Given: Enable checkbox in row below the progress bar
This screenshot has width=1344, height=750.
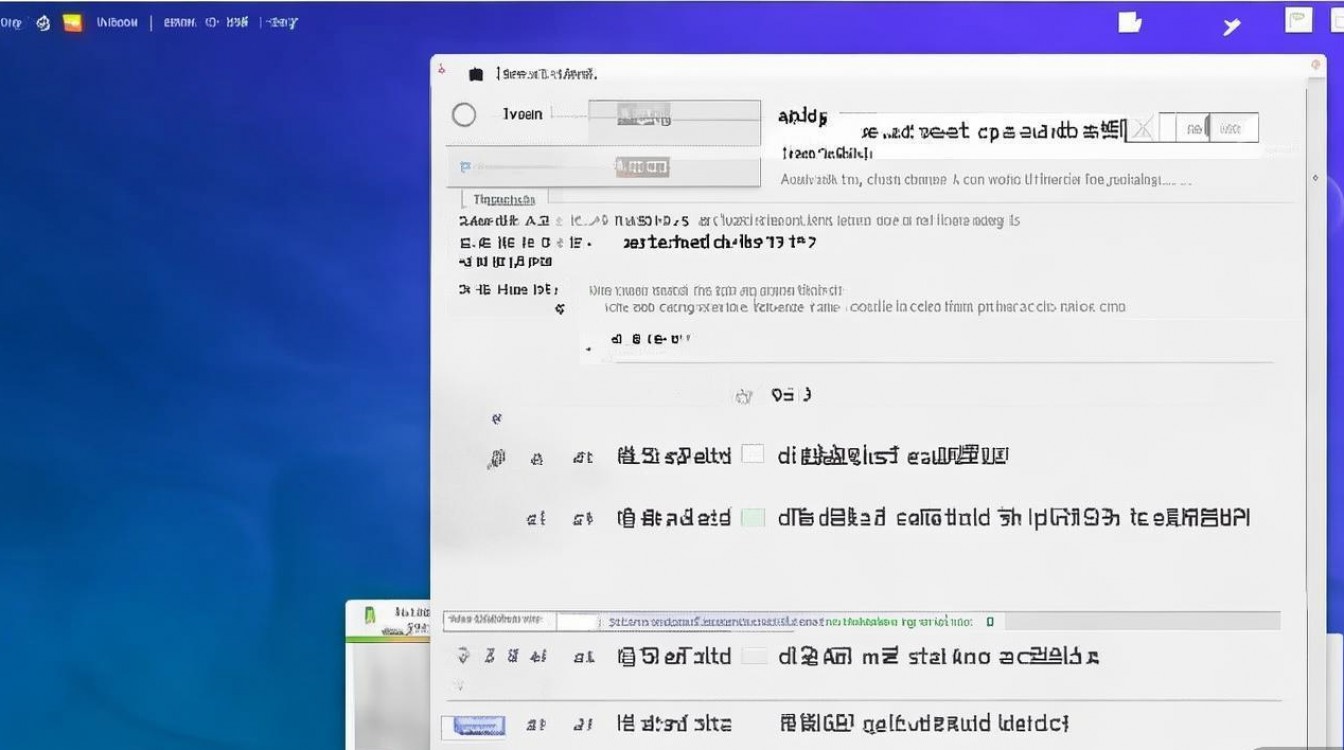Looking at the screenshot, I should click(753, 656).
